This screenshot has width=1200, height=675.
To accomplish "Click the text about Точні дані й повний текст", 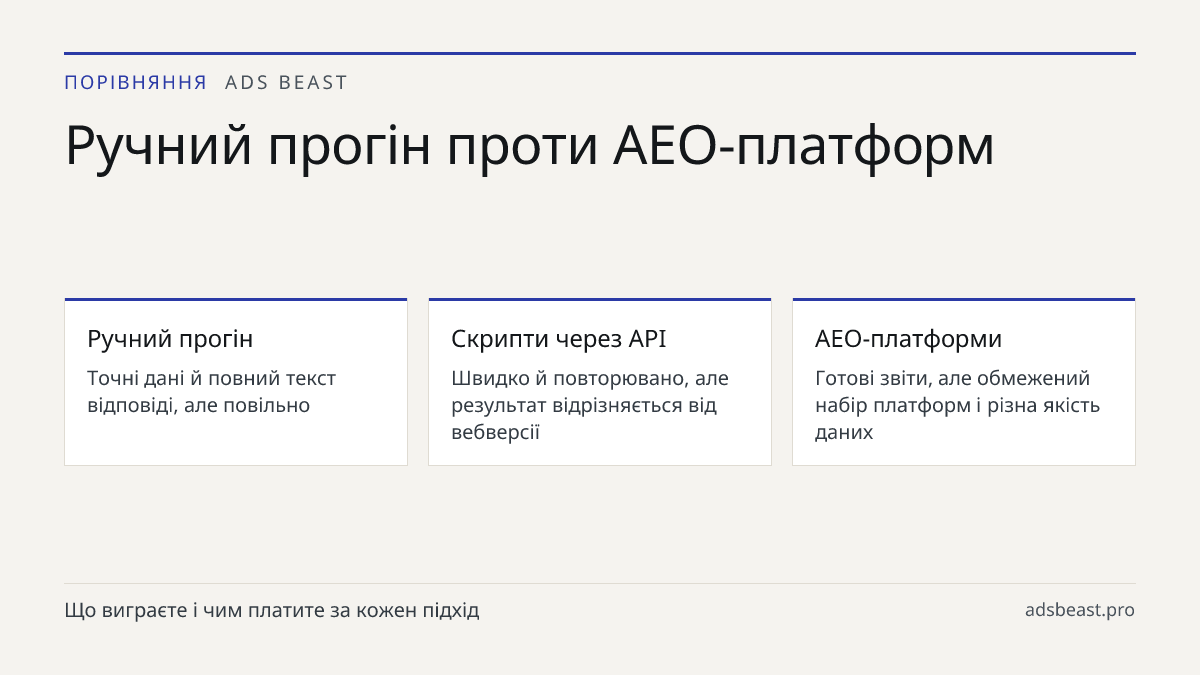I will [211, 392].
